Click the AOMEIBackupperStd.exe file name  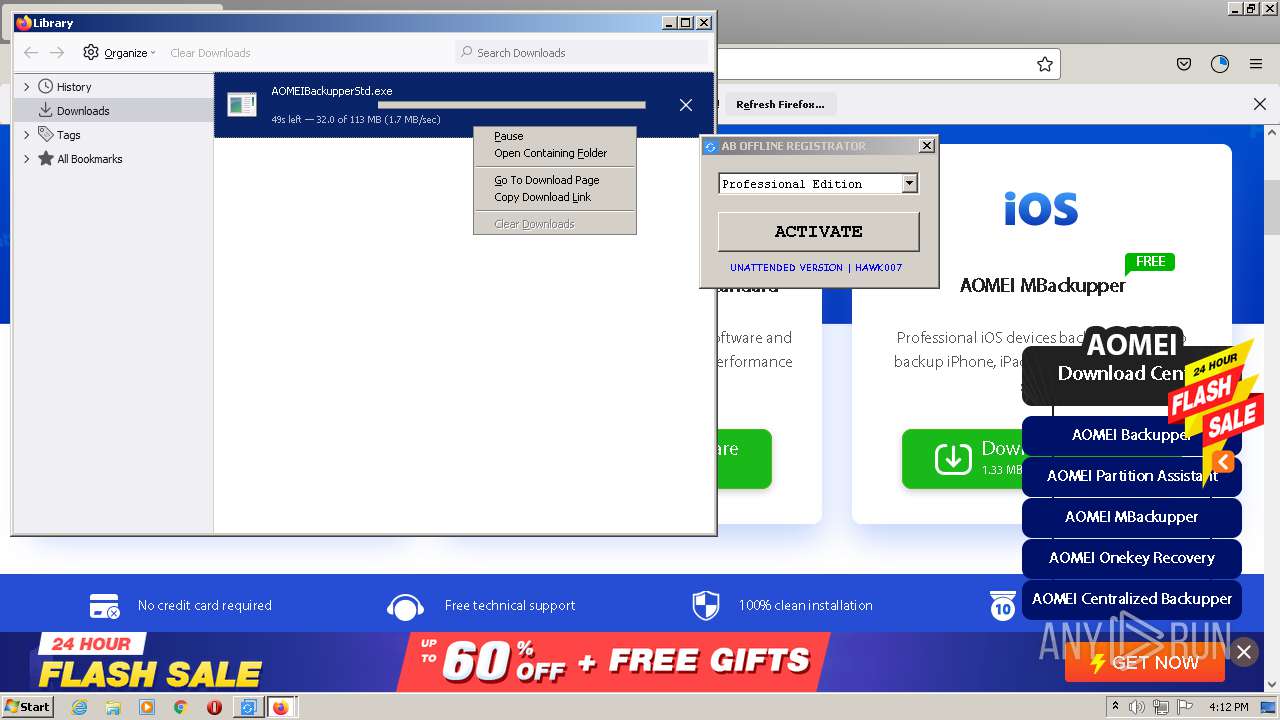pyautogui.click(x=332, y=91)
